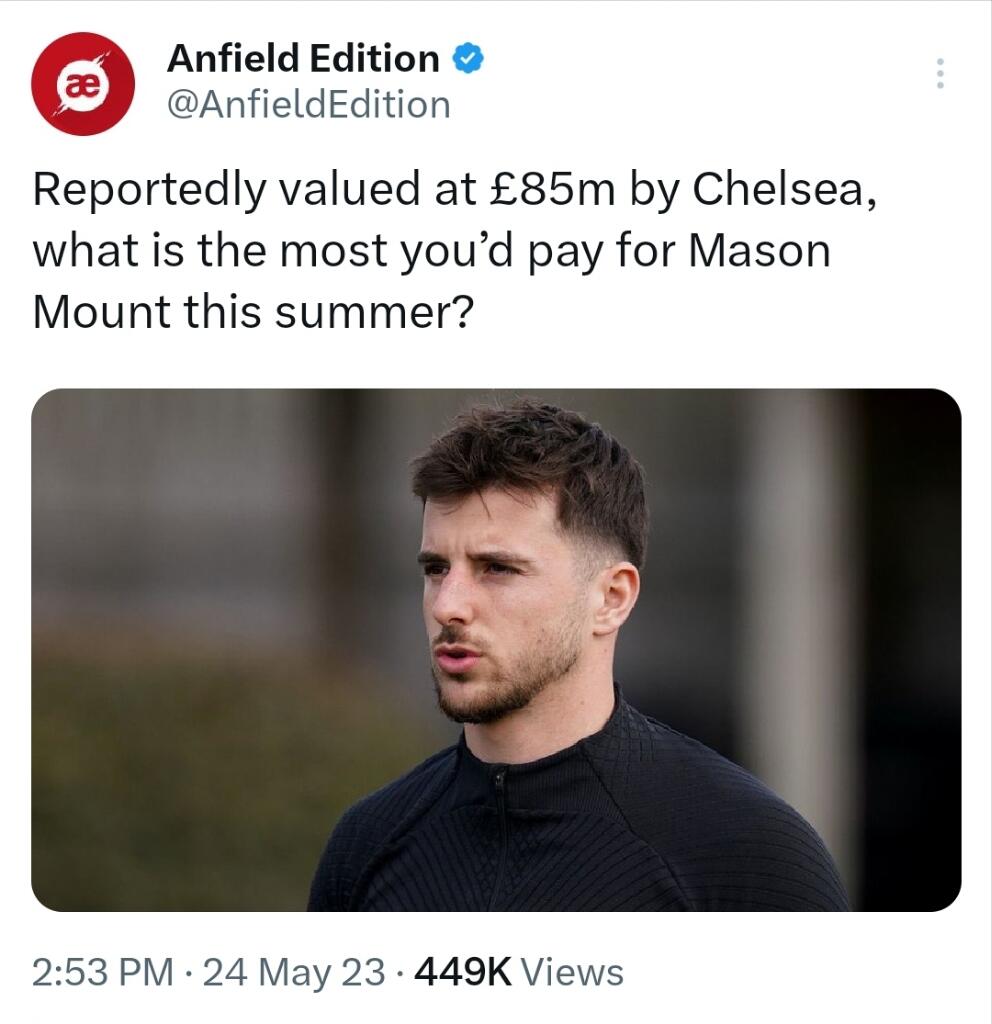992x1024 pixels.
Task: Click the word Reportedly opening the tweet
Action: point(149,190)
